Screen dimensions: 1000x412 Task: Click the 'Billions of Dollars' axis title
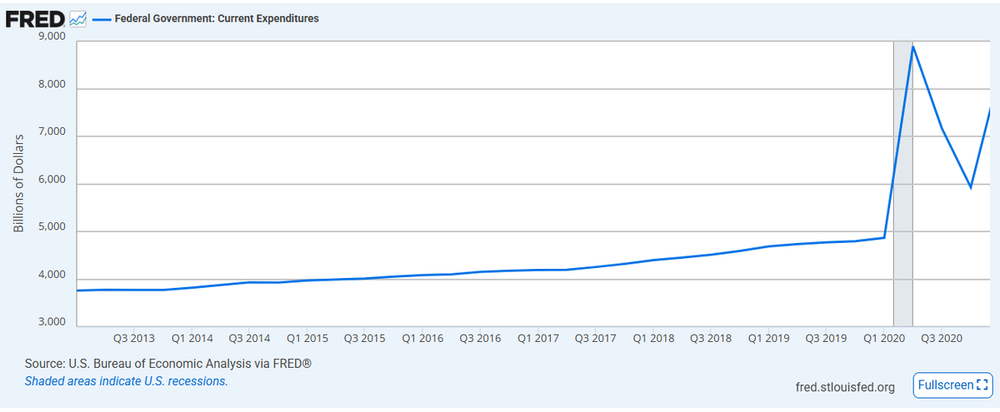tap(19, 182)
